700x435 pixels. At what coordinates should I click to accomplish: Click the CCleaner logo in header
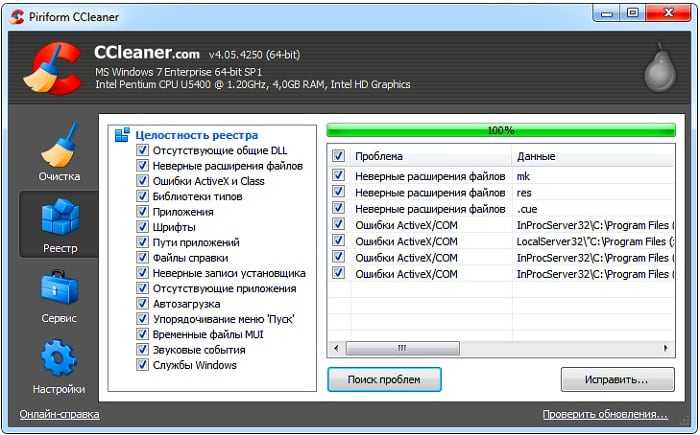pos(52,68)
